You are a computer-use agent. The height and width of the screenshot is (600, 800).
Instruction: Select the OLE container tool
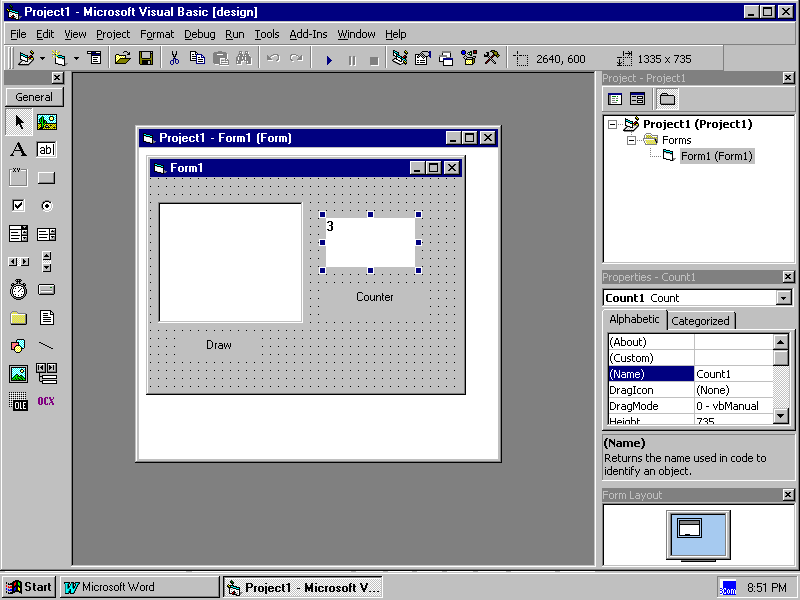coord(19,402)
